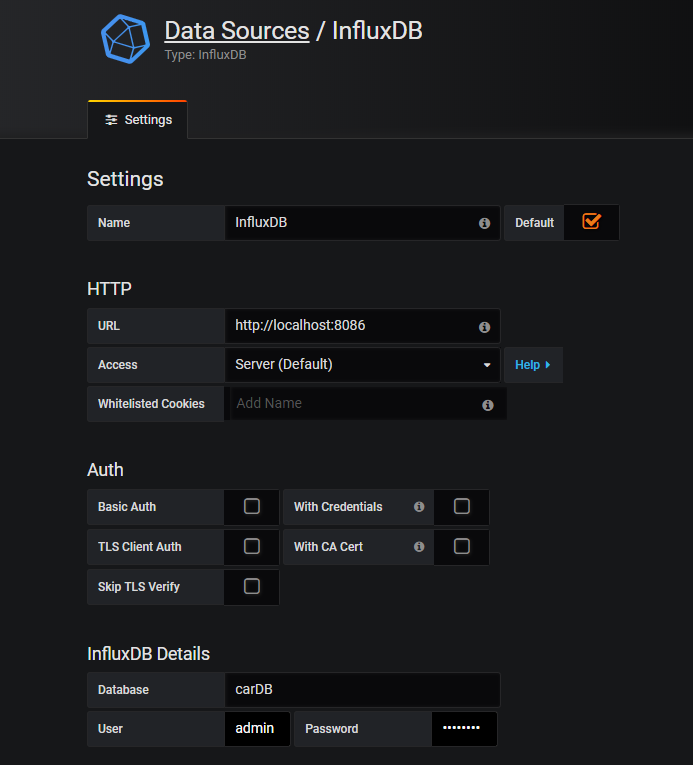Click the info icon in the URL field
Viewport: 693px width, 765px height.
pyautogui.click(x=484, y=327)
